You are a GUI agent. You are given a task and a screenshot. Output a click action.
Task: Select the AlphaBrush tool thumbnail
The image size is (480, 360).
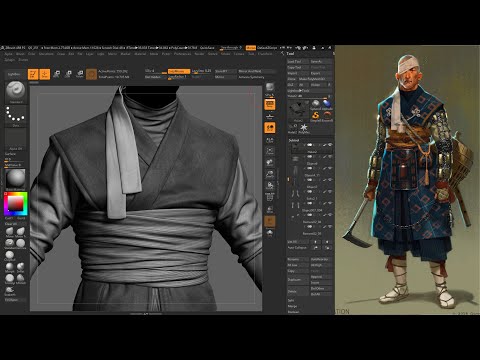327,104
